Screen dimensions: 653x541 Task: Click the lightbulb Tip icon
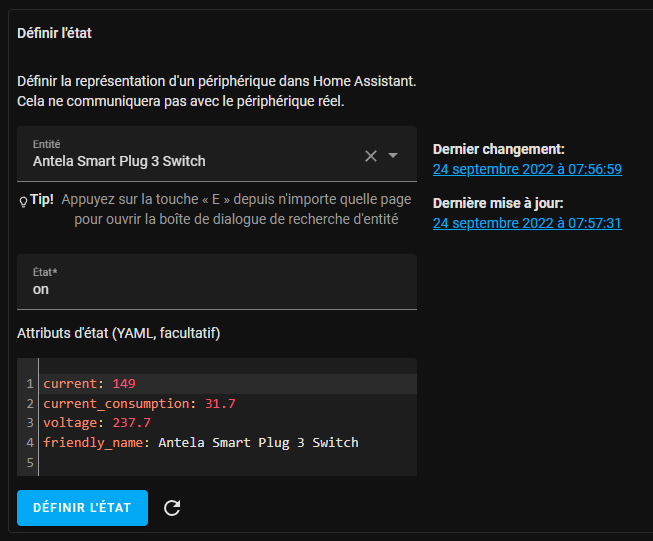click(x=23, y=200)
